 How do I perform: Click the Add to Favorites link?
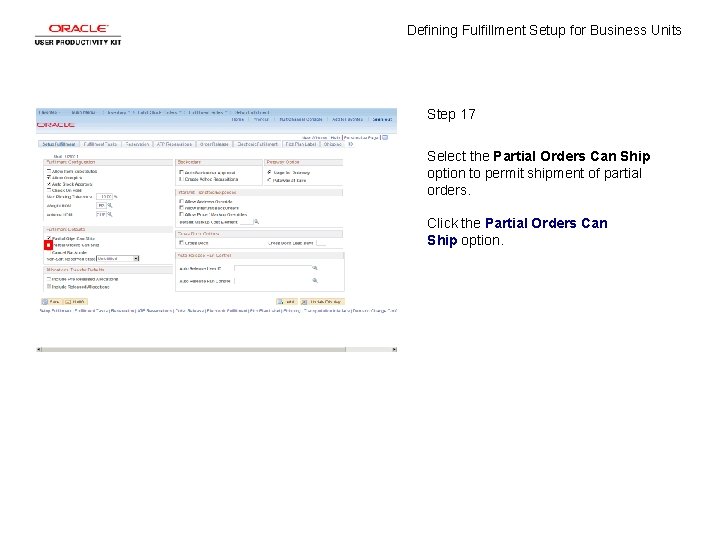coord(347,119)
